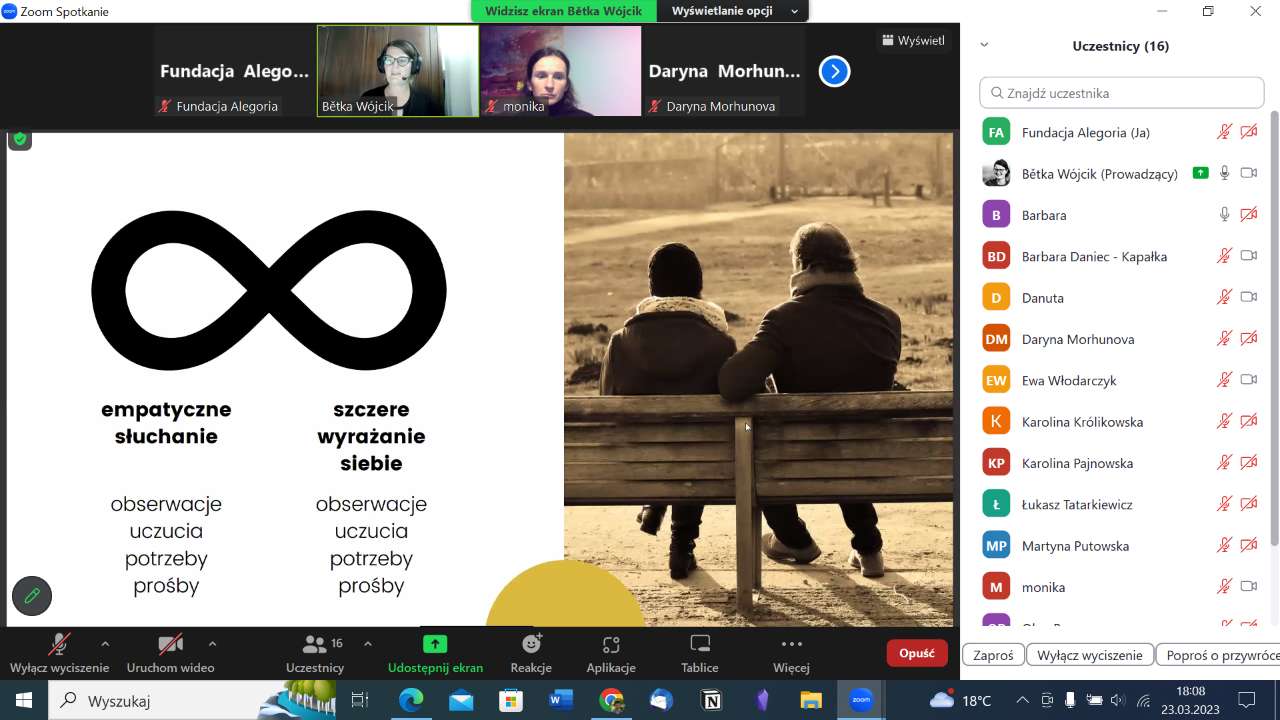This screenshot has width=1280, height=720.
Task: Turn on camera with Uruchom wideo
Action: pos(170,645)
